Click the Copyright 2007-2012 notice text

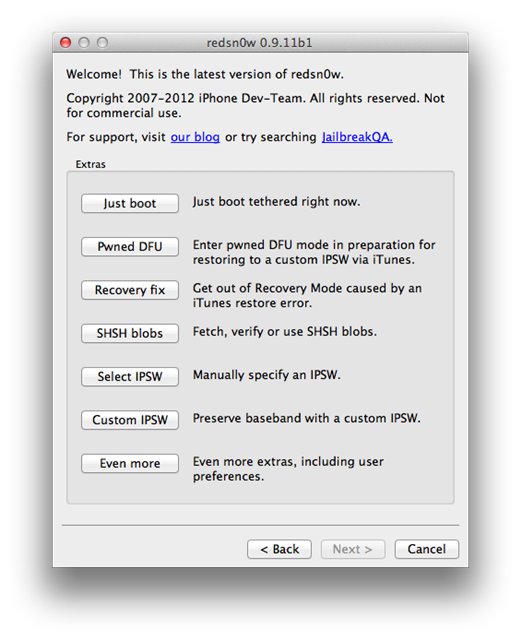tap(256, 106)
